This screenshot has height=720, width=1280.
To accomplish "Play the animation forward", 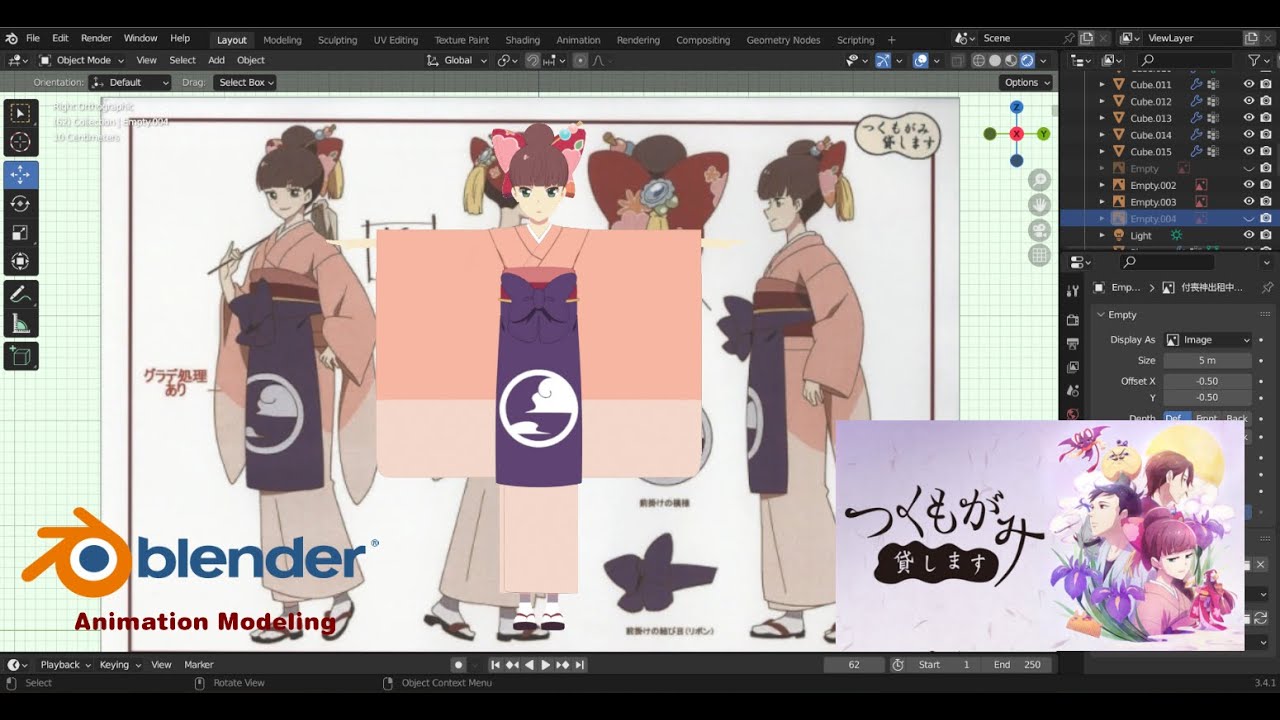I will point(546,665).
